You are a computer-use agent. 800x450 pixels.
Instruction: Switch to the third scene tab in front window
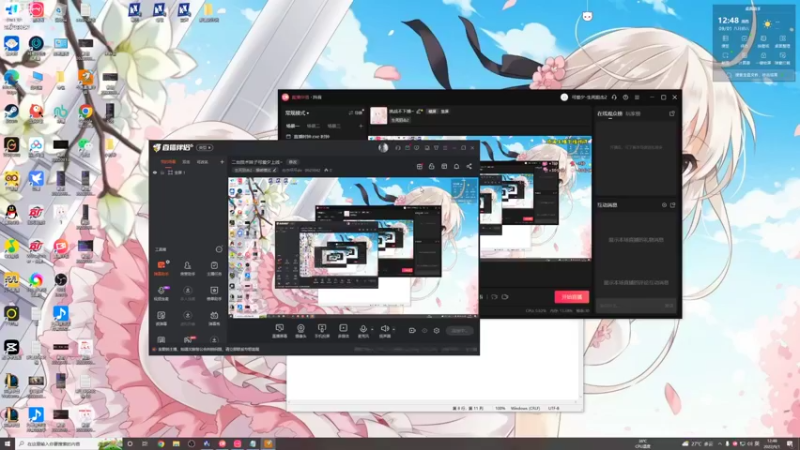202,162
